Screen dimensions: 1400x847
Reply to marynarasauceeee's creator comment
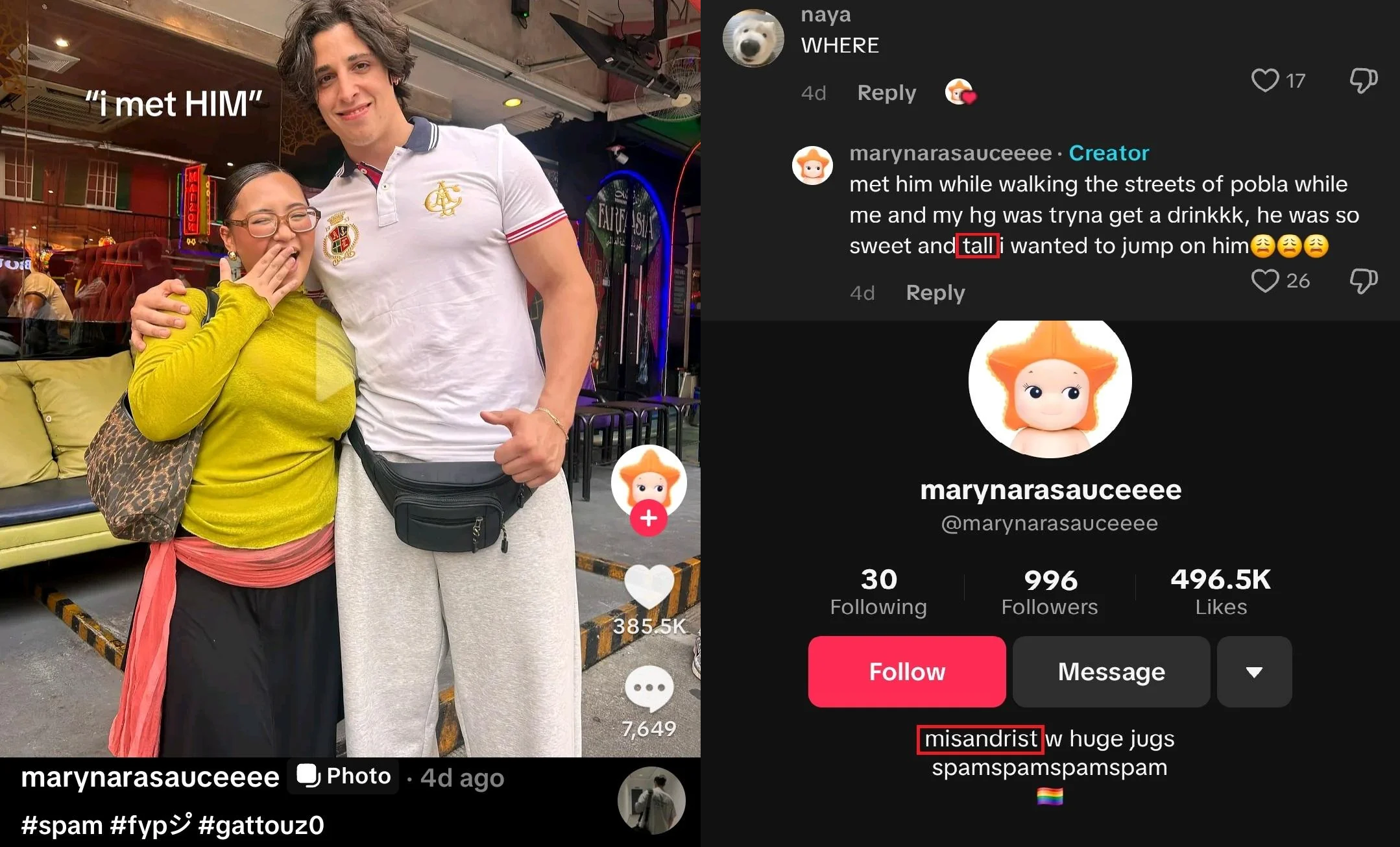click(935, 293)
